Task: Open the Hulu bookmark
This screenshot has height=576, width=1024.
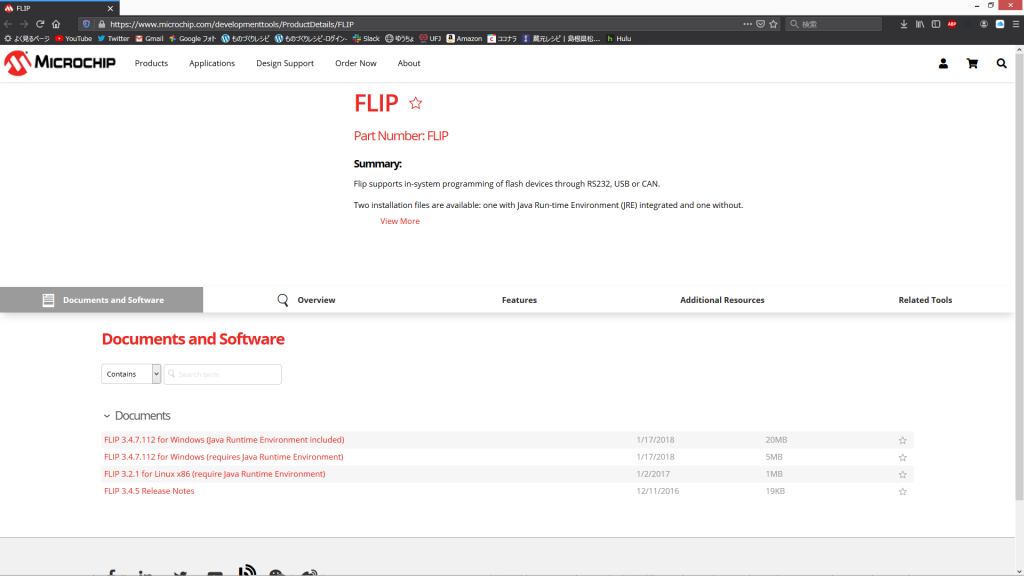Action: (x=618, y=39)
